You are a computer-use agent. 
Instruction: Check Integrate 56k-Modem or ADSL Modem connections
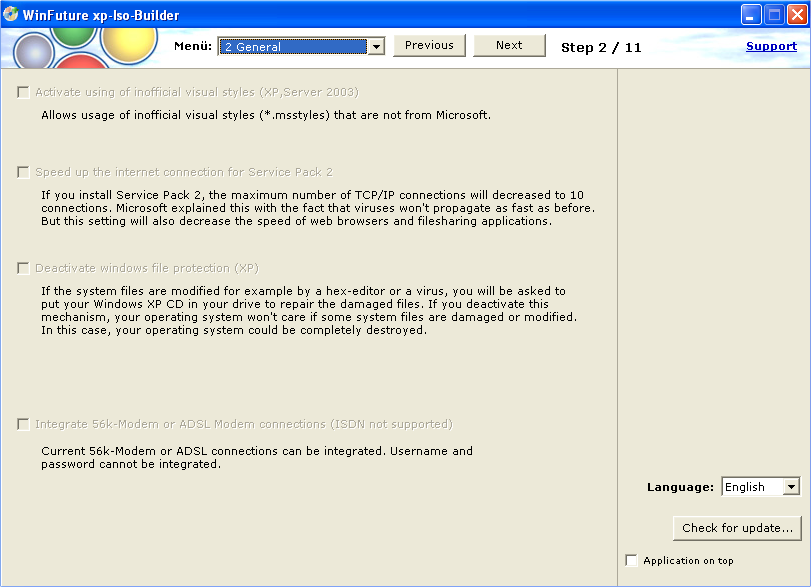pos(23,425)
